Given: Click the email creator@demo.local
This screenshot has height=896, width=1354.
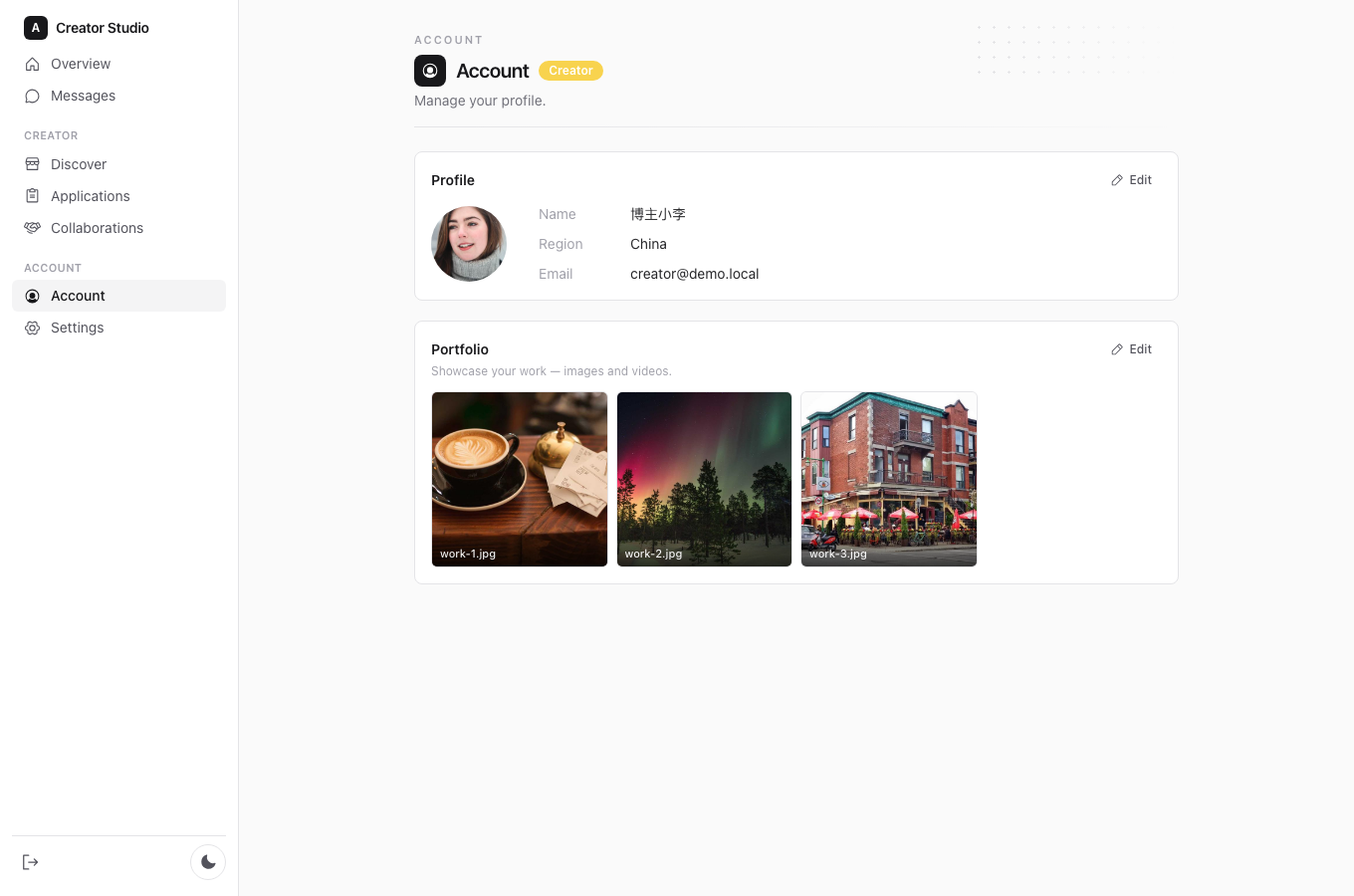Looking at the screenshot, I should (x=694, y=274).
